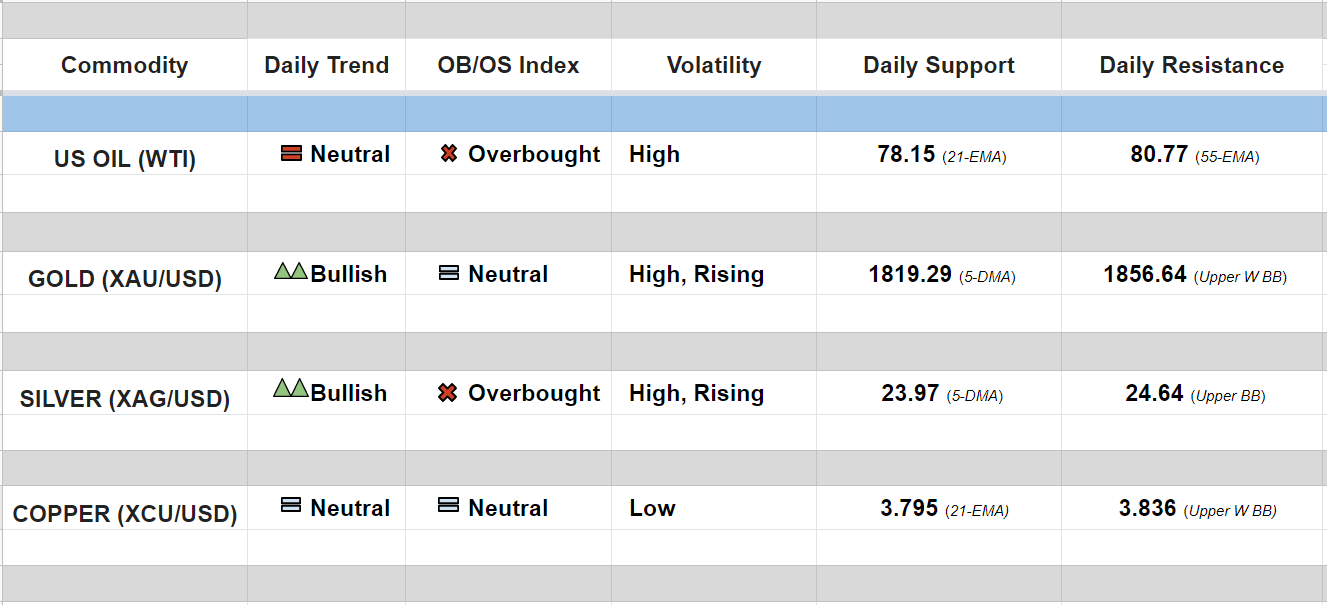Screen dimensions: 1327x605
Task: Click Copper's Low volatility cell
Action: point(652,508)
